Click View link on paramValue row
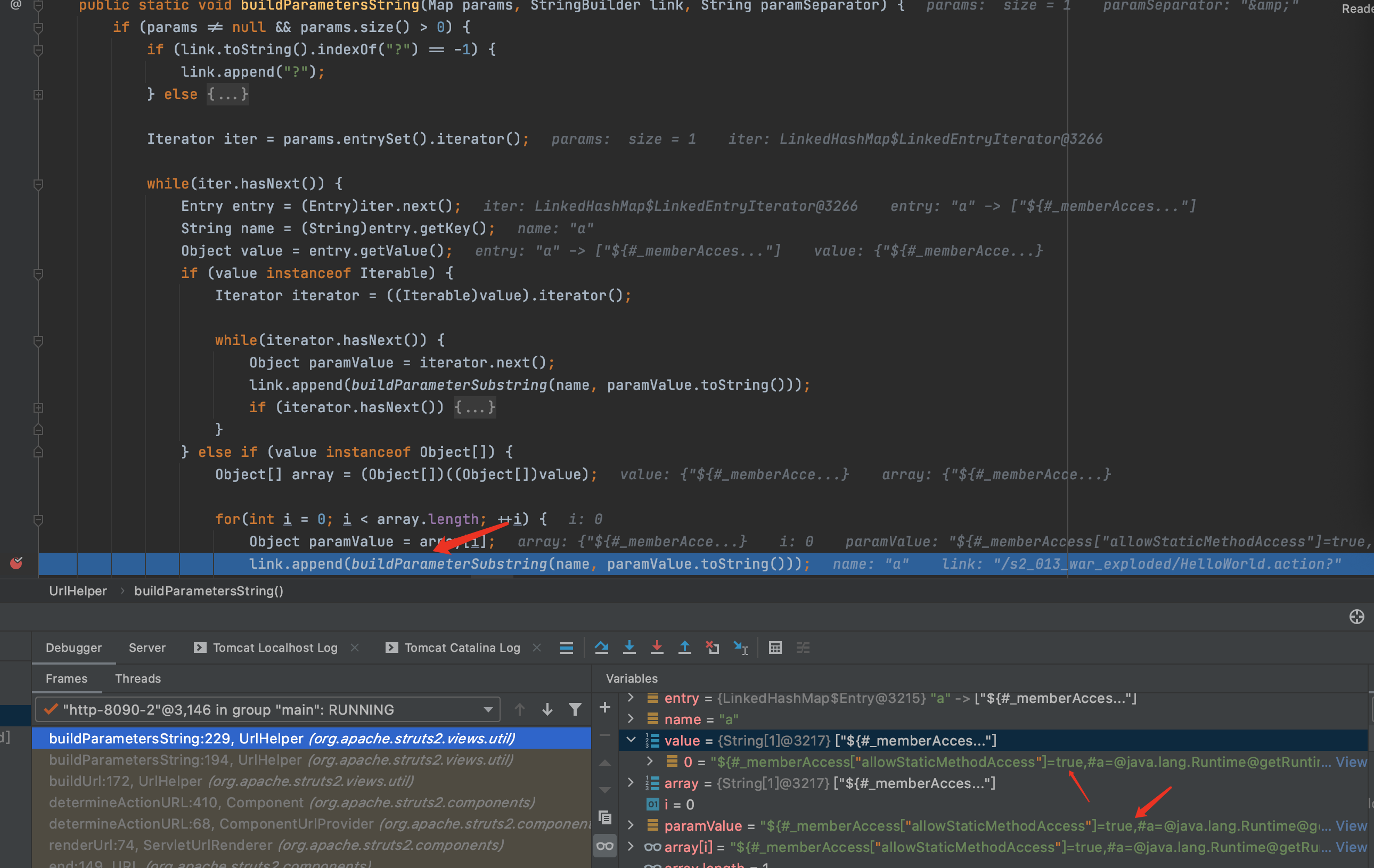The height and width of the screenshot is (868, 1374). coord(1351,825)
